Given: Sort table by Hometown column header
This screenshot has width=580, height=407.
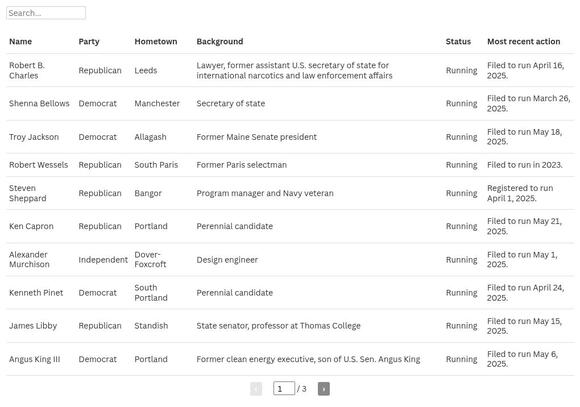Looking at the screenshot, I should point(156,41).
